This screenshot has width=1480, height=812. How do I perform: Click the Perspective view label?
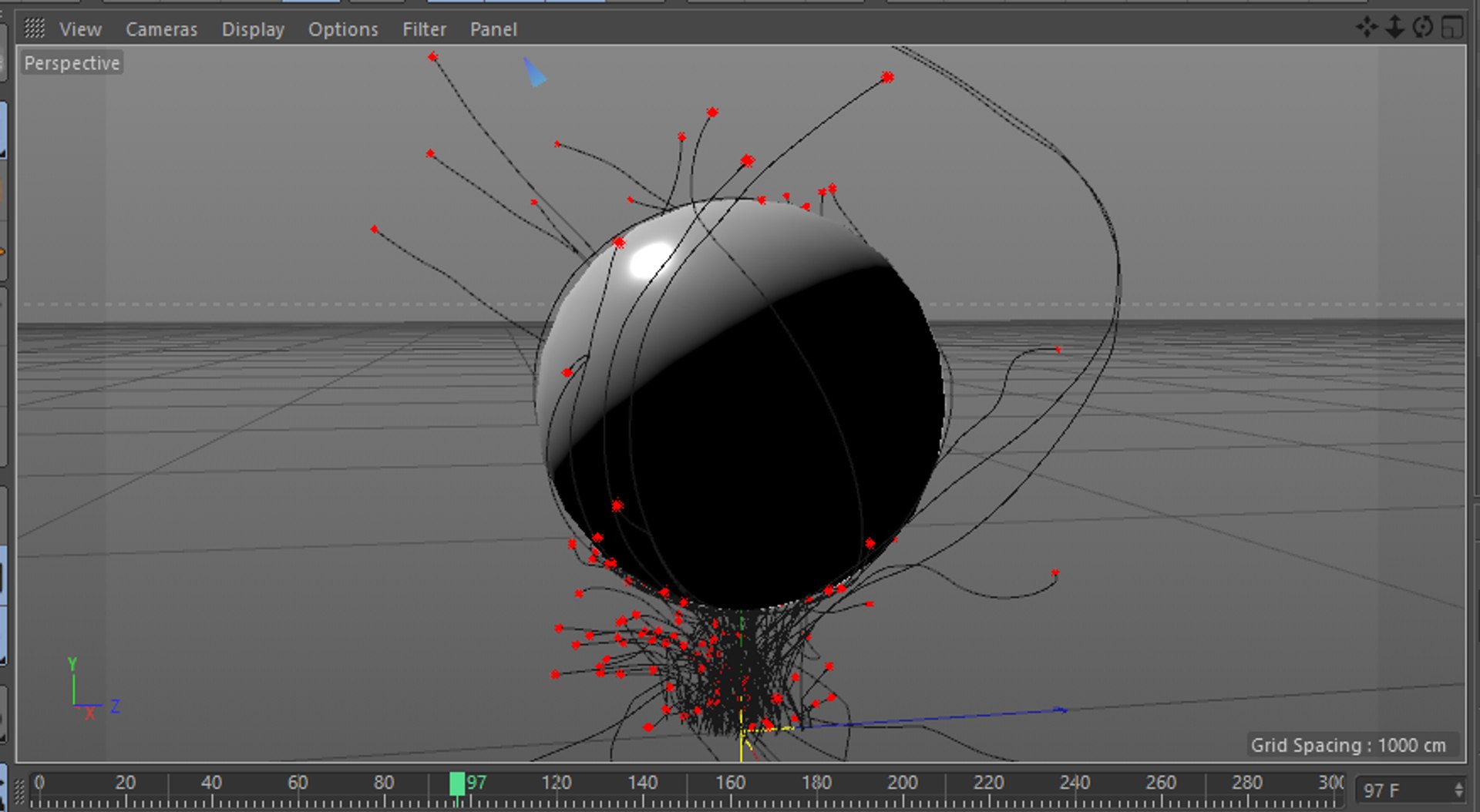coord(72,63)
